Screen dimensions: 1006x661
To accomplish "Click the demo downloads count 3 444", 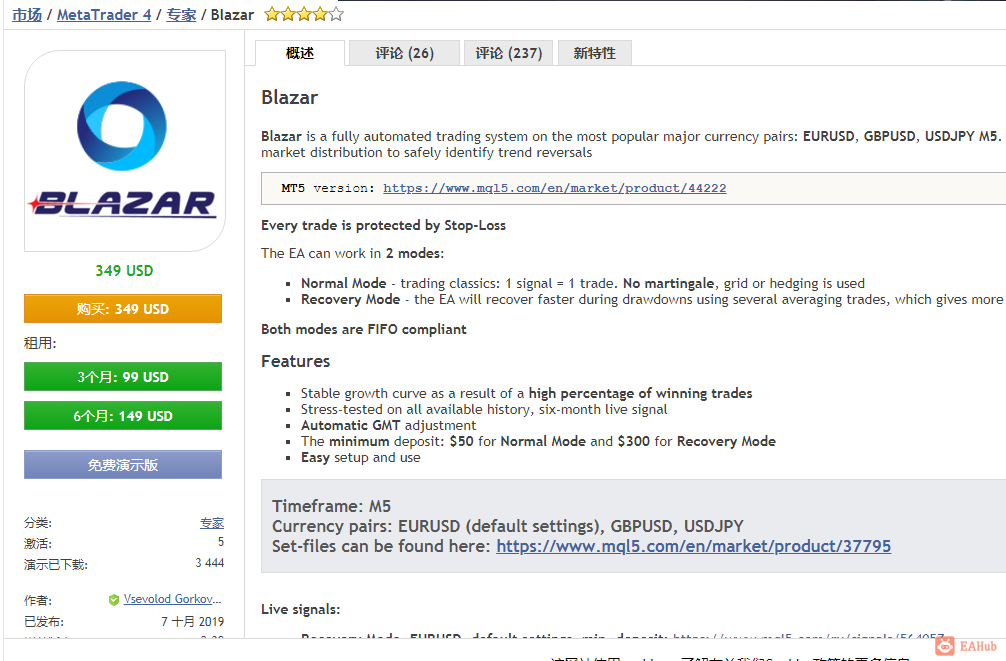I will pos(210,563).
